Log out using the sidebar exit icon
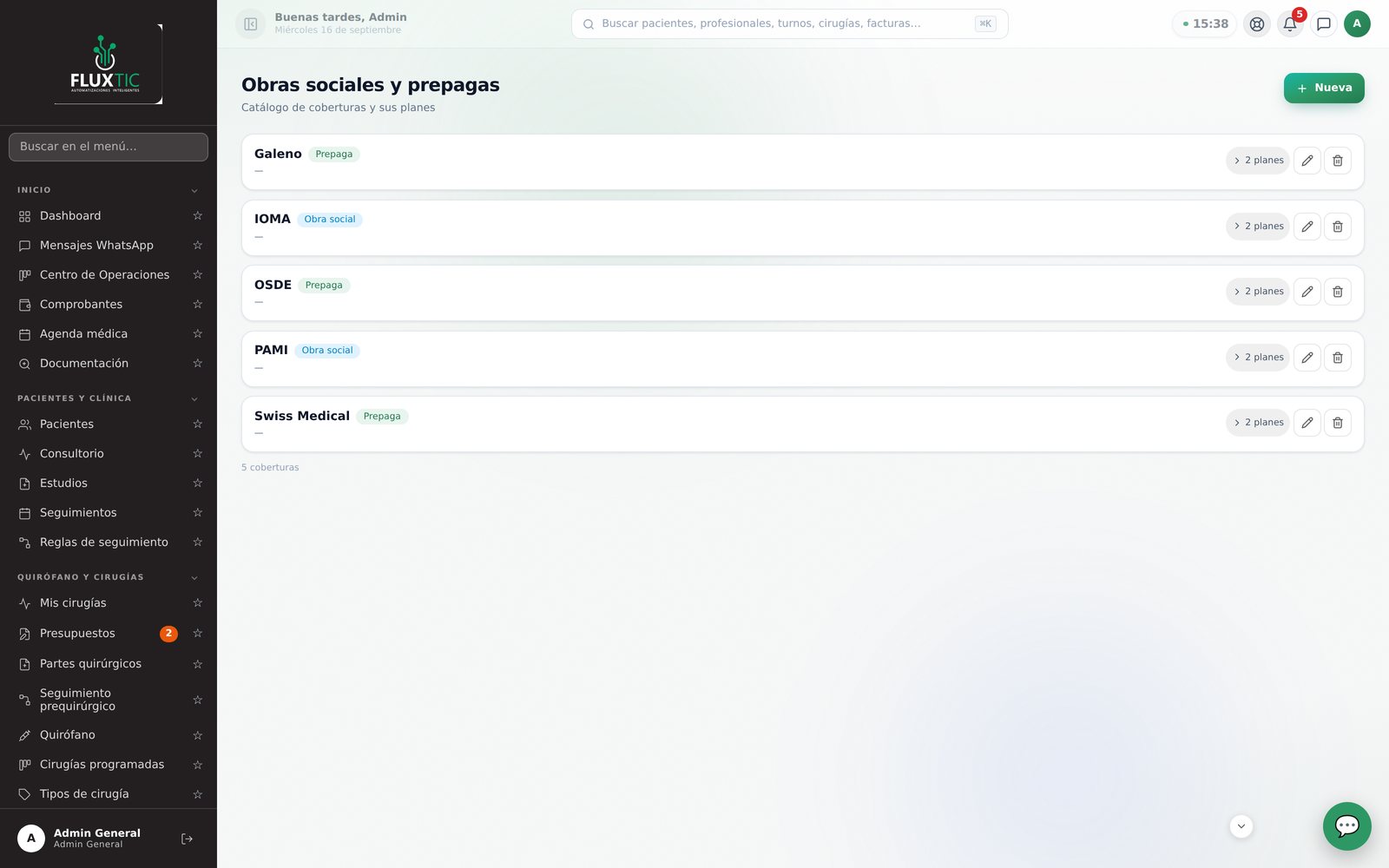The width and height of the screenshot is (1389, 868). (x=187, y=838)
